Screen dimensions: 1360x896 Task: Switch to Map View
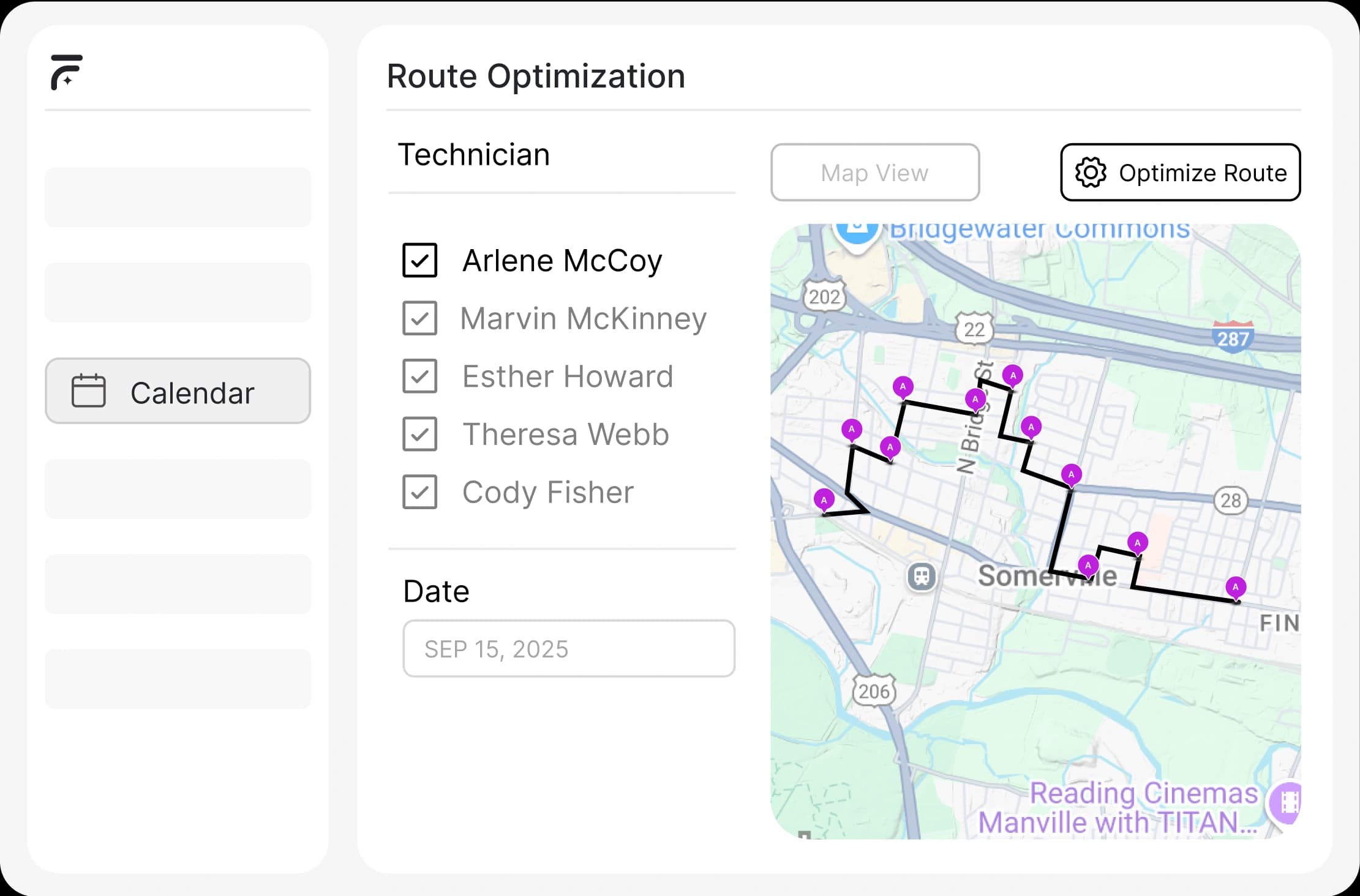(x=875, y=173)
